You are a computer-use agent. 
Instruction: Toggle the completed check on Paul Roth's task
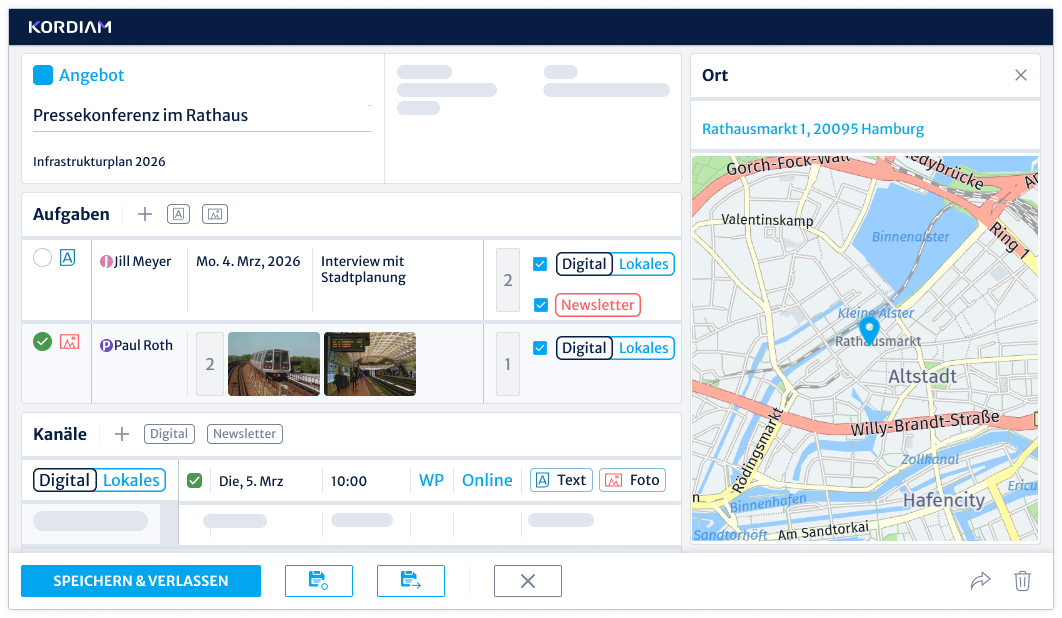tap(43, 342)
